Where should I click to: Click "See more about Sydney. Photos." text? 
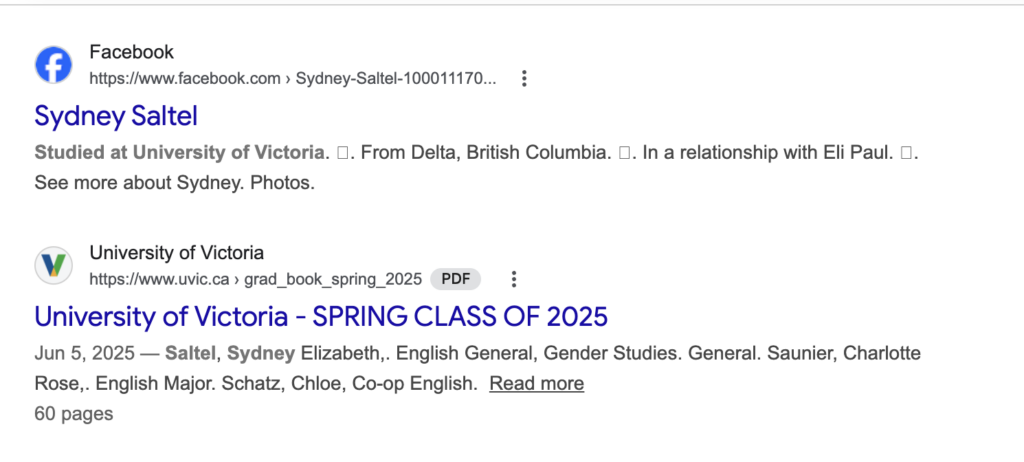[x=174, y=183]
